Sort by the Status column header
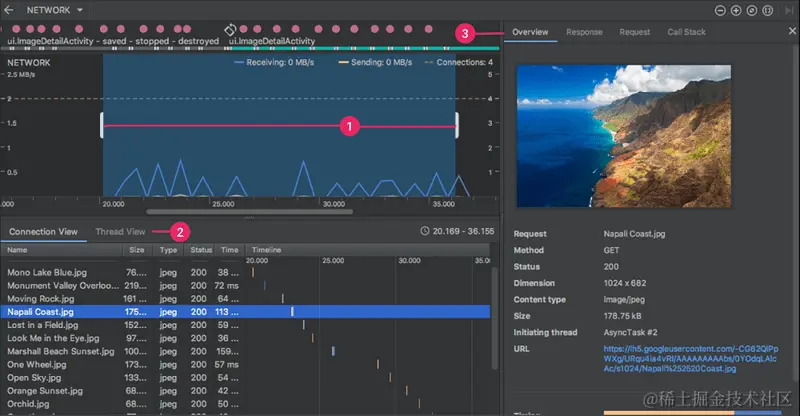This screenshot has height=416, width=800. coord(201,250)
